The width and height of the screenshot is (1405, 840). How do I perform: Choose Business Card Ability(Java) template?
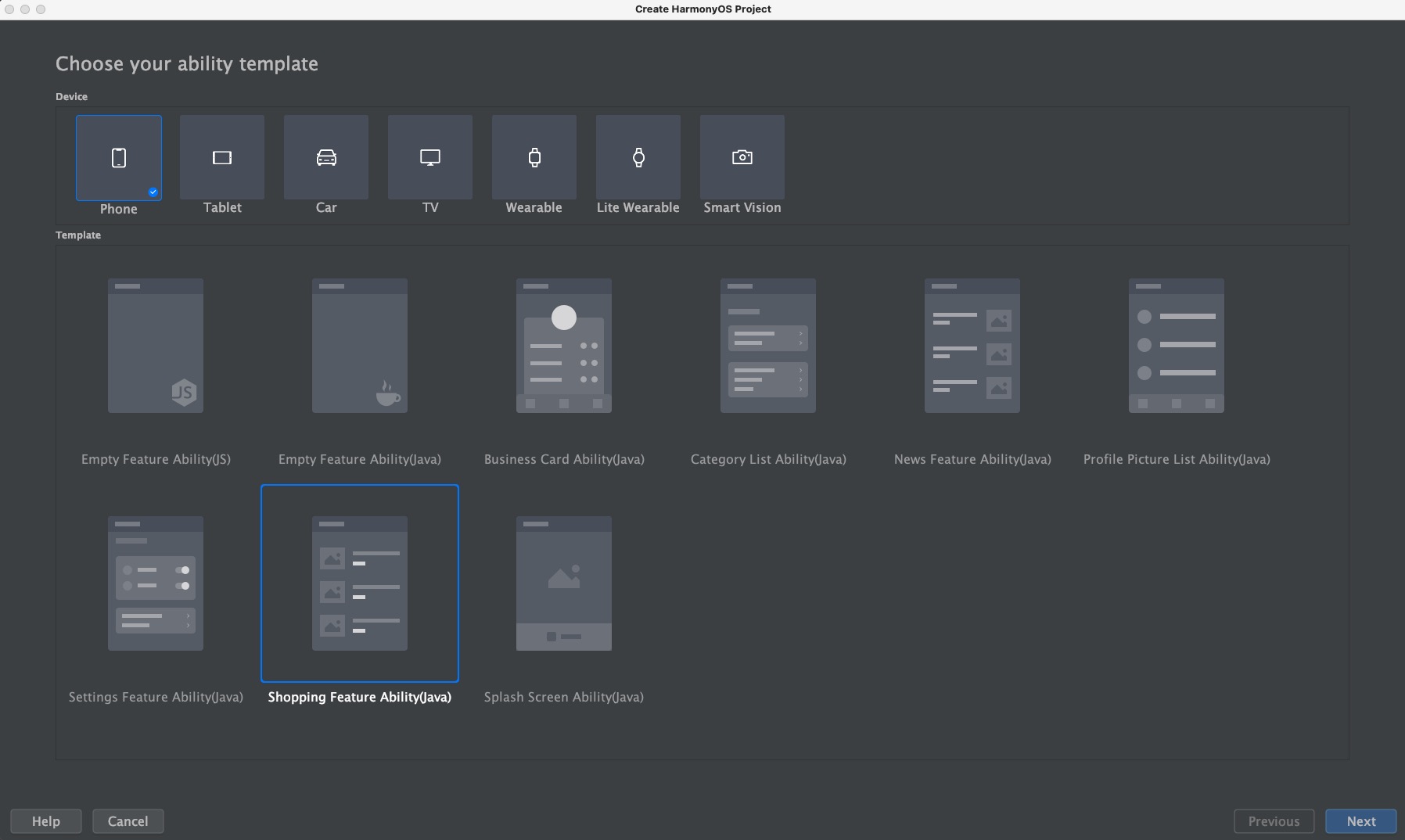pyautogui.click(x=564, y=346)
